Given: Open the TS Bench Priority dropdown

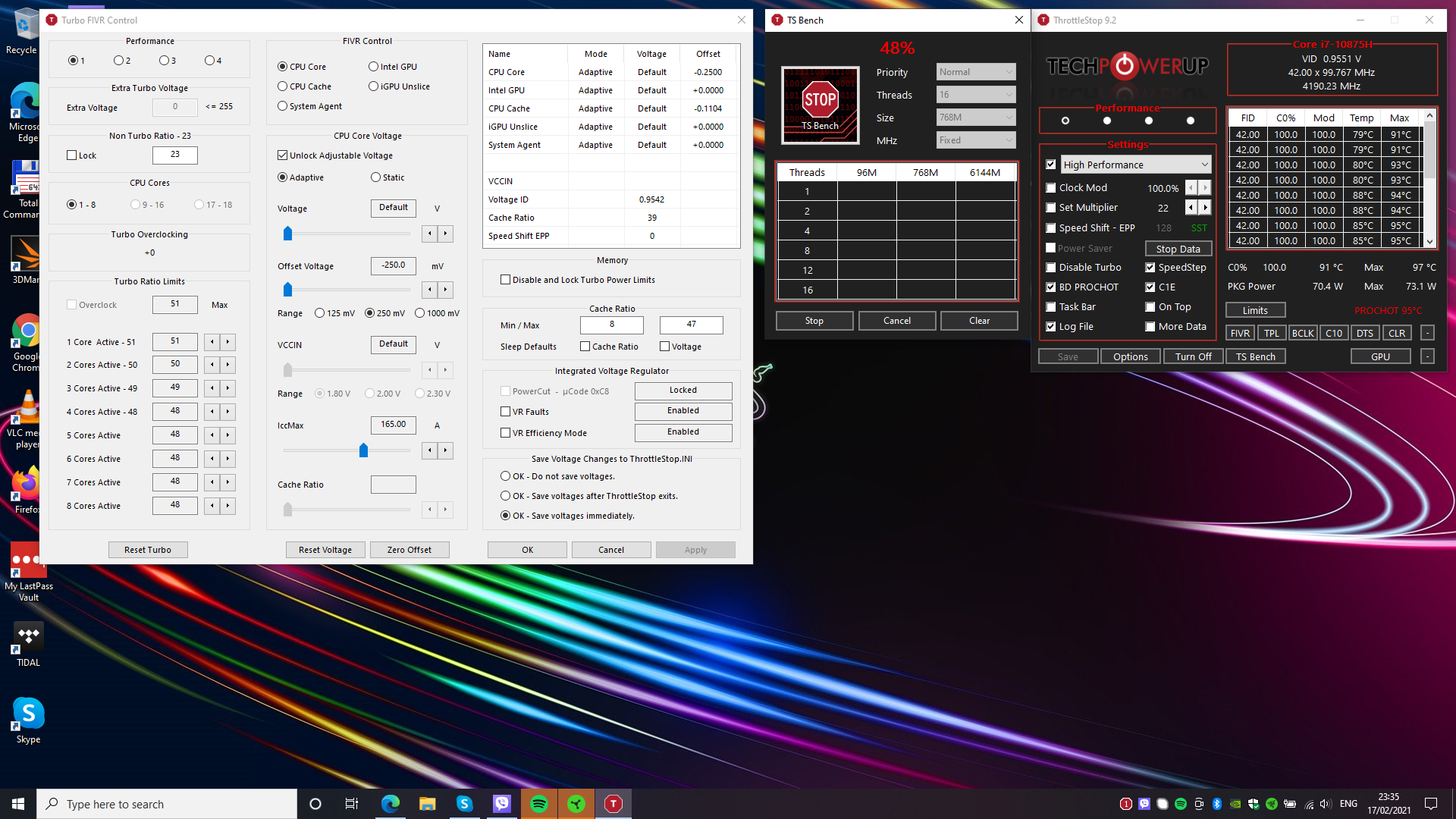Looking at the screenshot, I should click(x=976, y=72).
